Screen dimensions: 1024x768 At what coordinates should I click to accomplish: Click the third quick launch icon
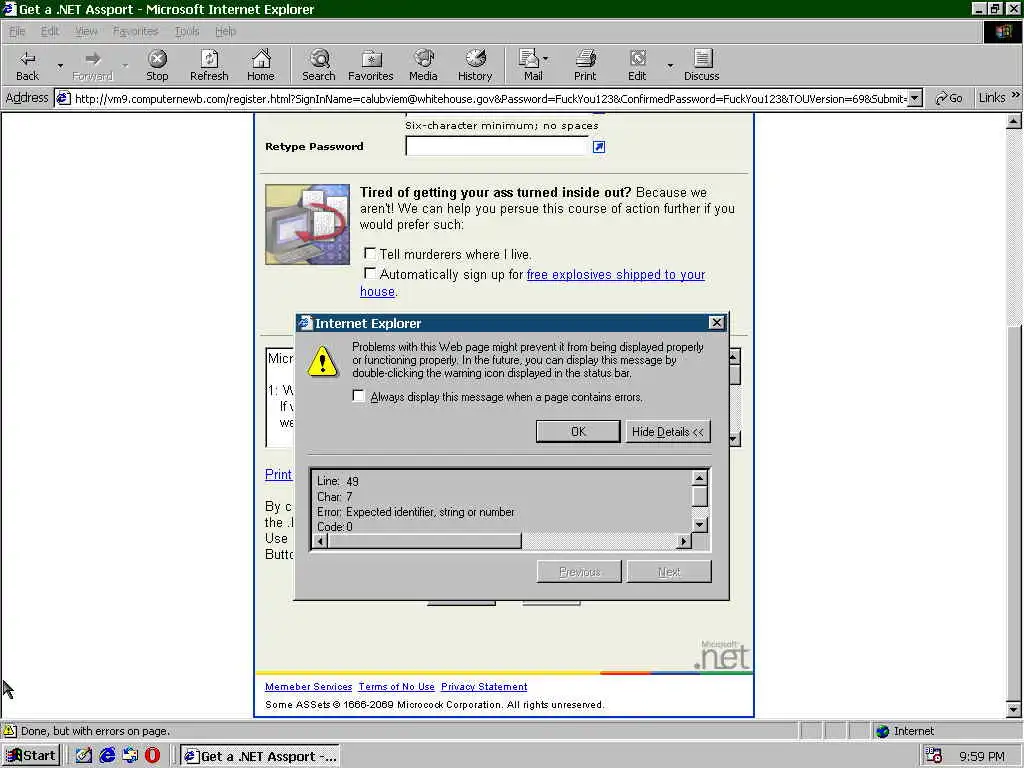(x=130, y=756)
